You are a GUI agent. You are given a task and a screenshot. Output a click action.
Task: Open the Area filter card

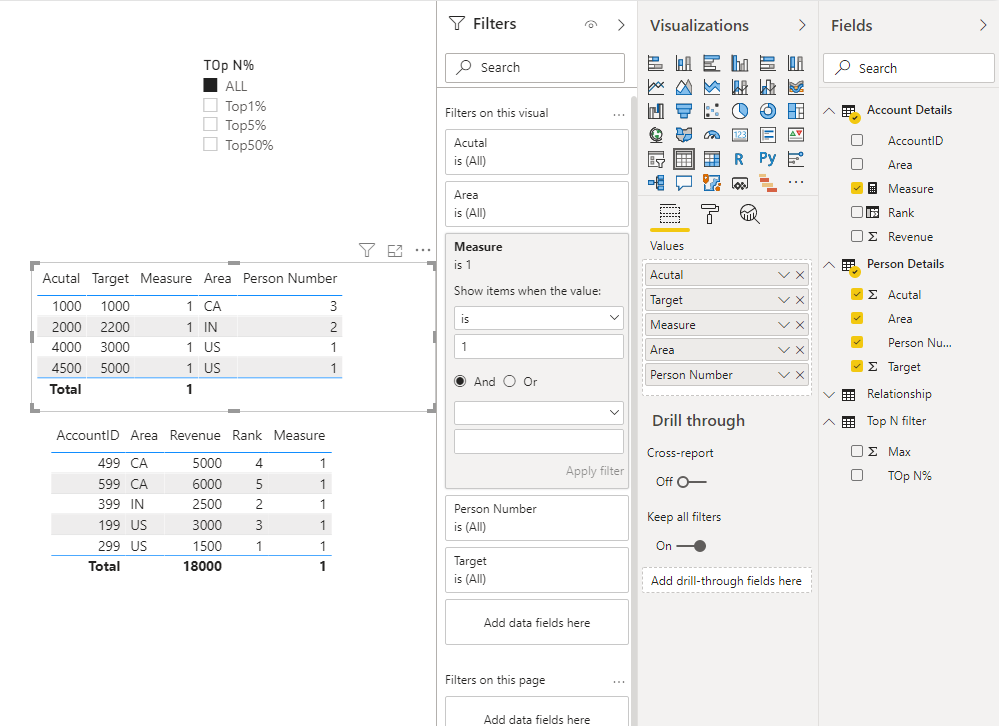pyautogui.click(x=536, y=204)
